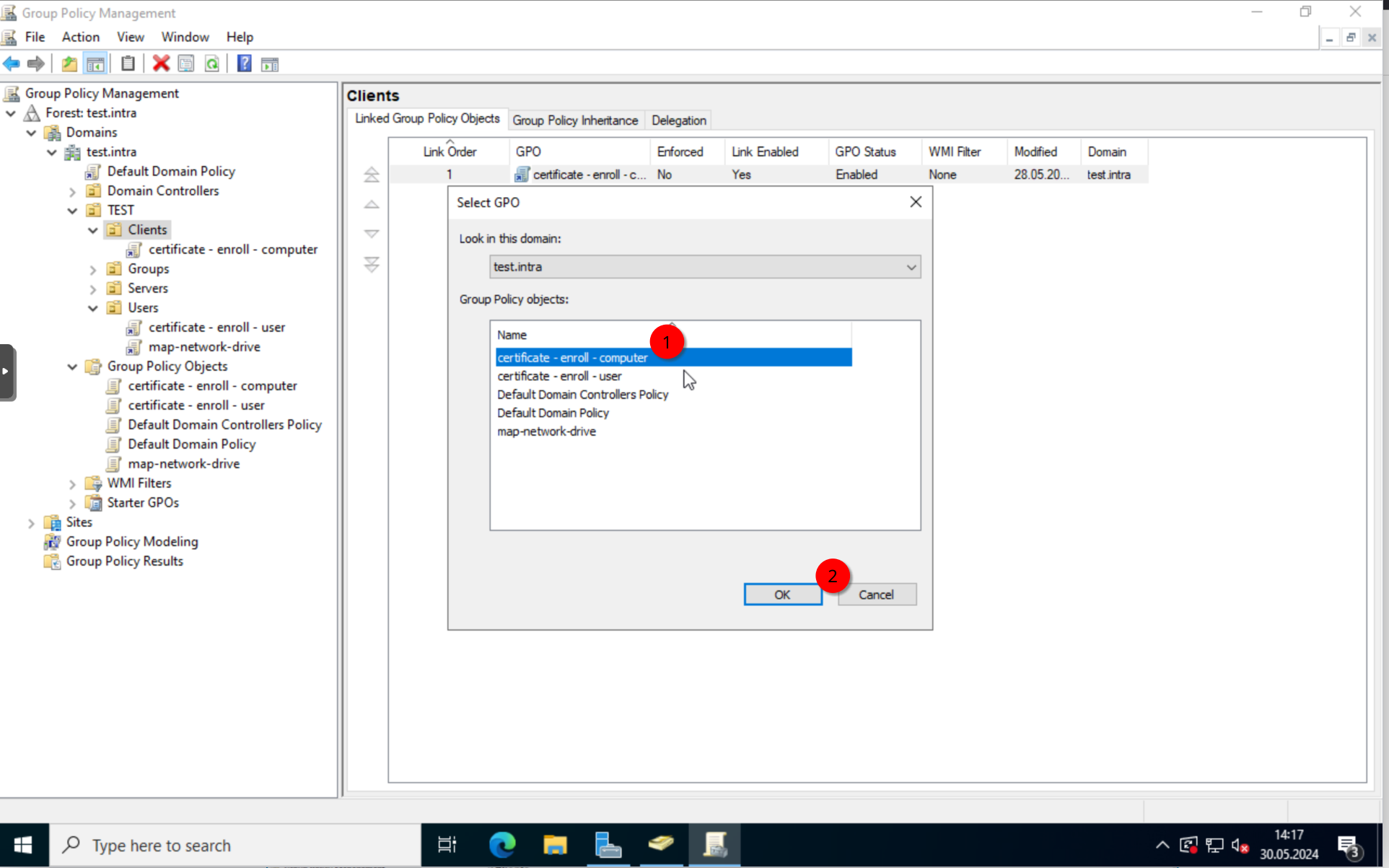Open the File menu
This screenshot has width=1389, height=868.
(35, 37)
